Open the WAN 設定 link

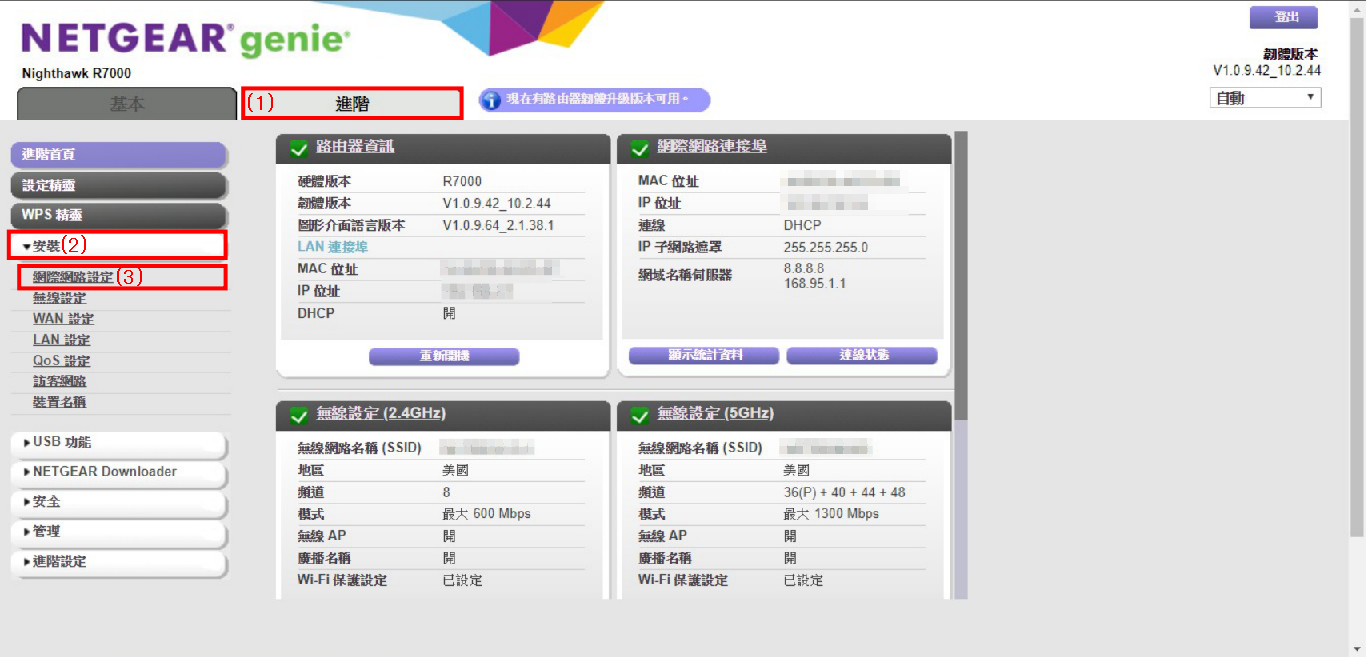pyautogui.click(x=64, y=319)
